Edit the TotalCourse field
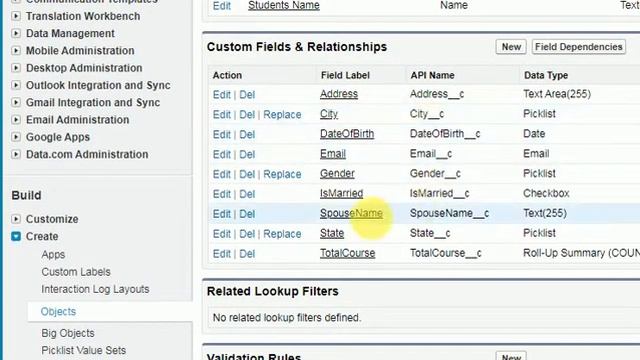This screenshot has width=640, height=360. pos(222,254)
